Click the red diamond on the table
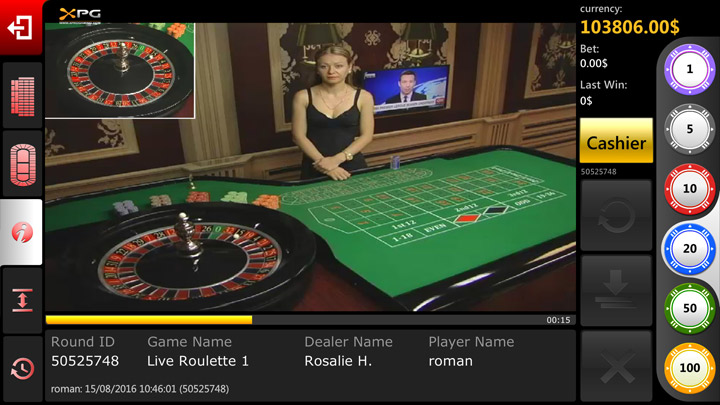Screen dimensions: 720x405 point(467,218)
